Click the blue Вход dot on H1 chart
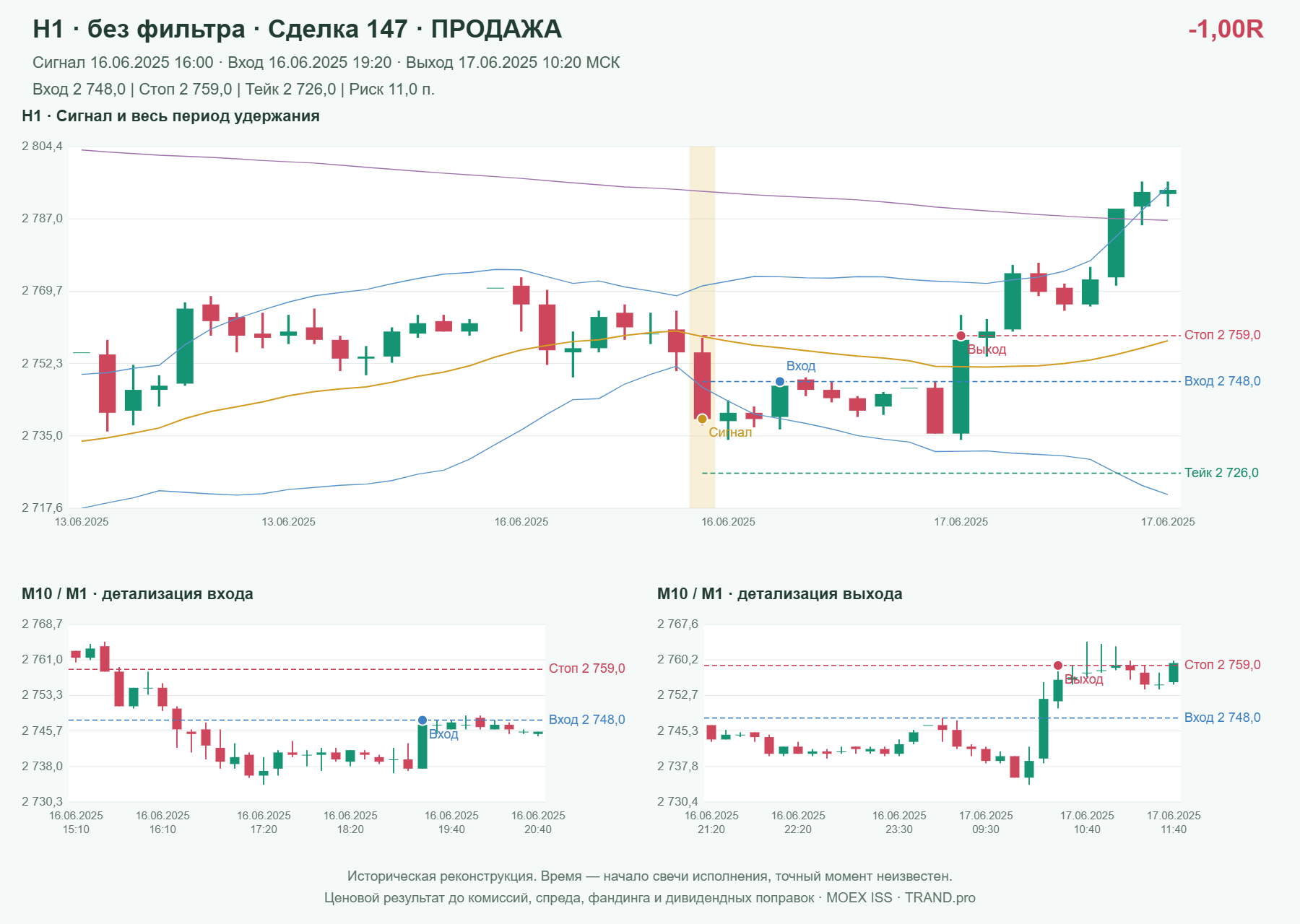 (x=780, y=381)
